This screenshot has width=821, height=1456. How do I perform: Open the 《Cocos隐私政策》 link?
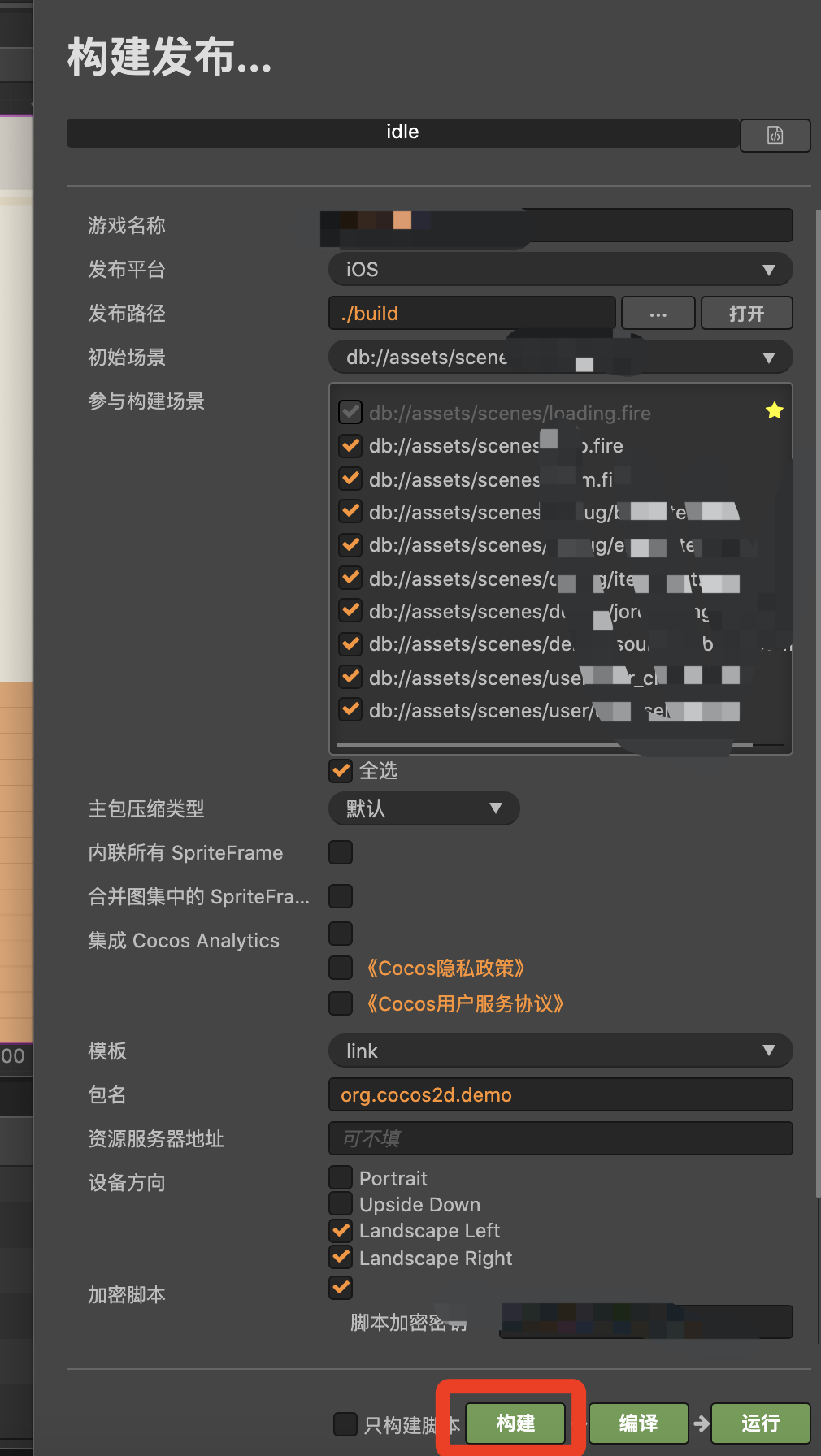(x=445, y=968)
